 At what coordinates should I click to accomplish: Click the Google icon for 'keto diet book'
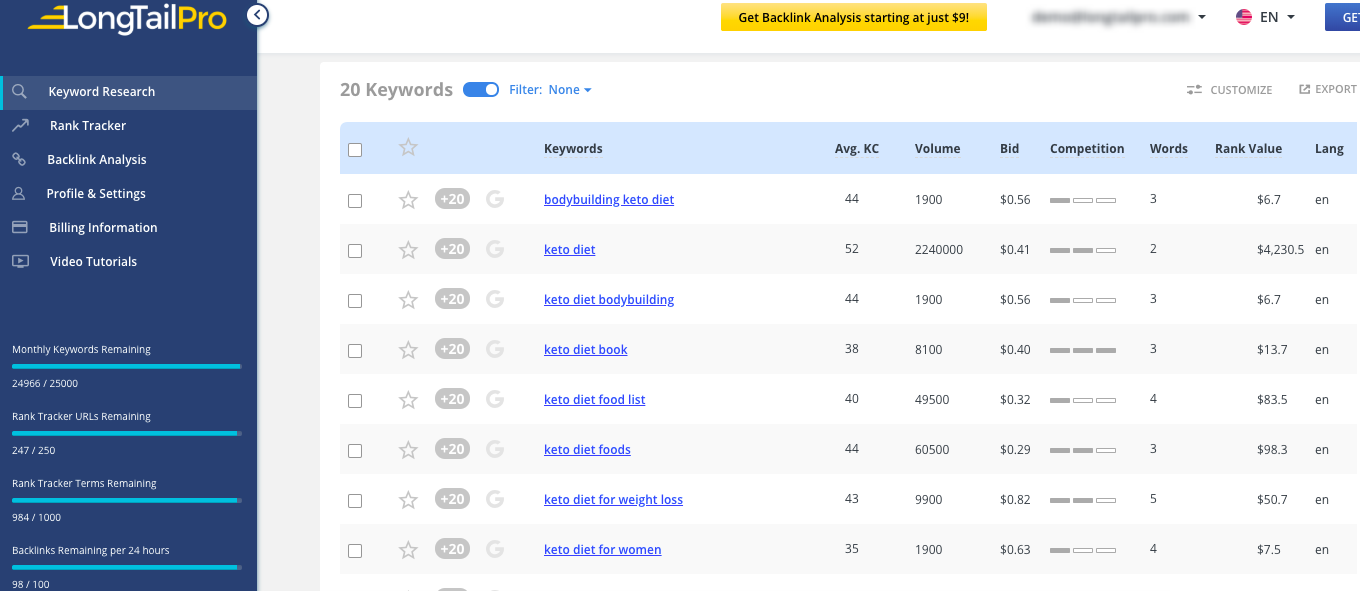pos(494,349)
